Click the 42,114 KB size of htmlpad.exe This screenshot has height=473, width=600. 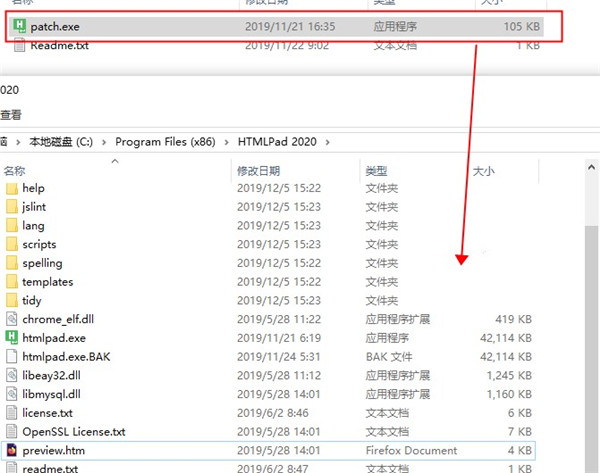click(506, 338)
